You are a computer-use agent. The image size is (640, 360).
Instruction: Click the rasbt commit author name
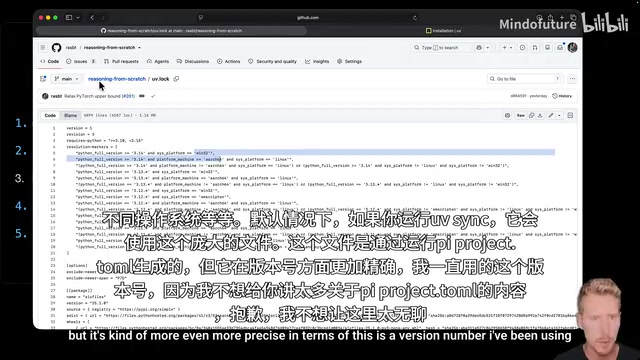(x=56, y=96)
